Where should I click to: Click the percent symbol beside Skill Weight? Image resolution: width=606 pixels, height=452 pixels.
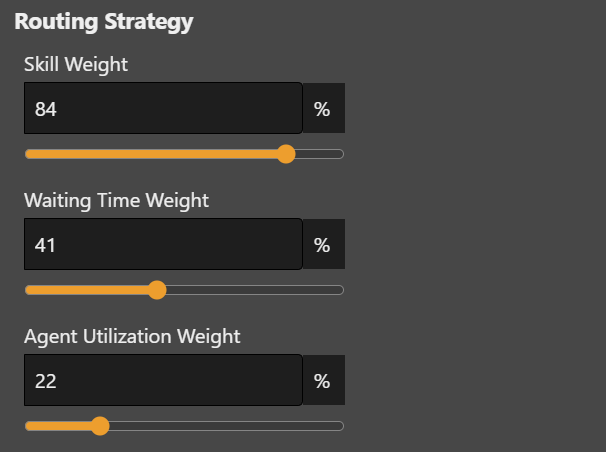click(322, 109)
